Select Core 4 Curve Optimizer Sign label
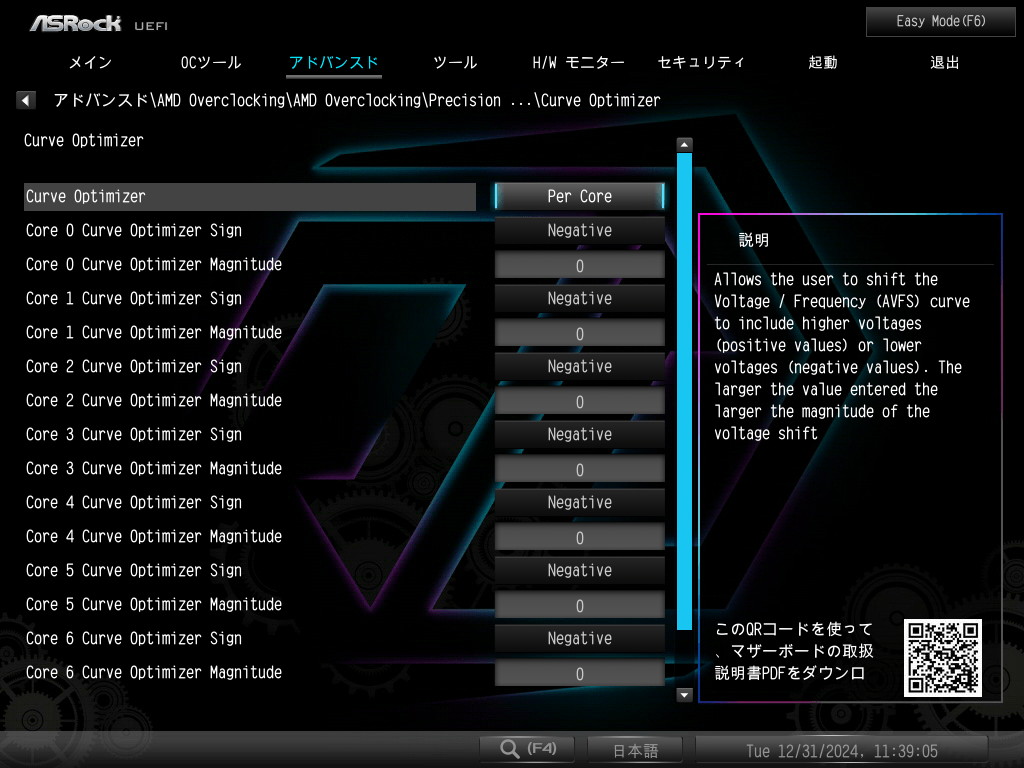Viewport: 1024px width, 768px height. pos(134,502)
